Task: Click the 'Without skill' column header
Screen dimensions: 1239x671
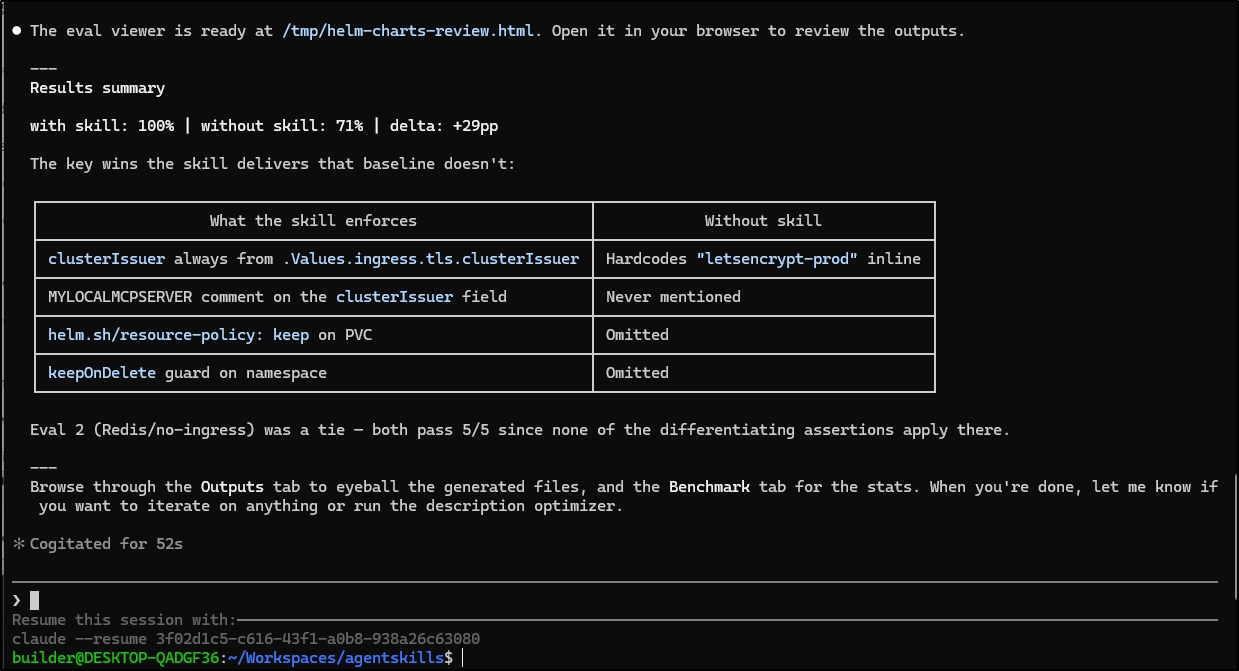Action: 763,221
